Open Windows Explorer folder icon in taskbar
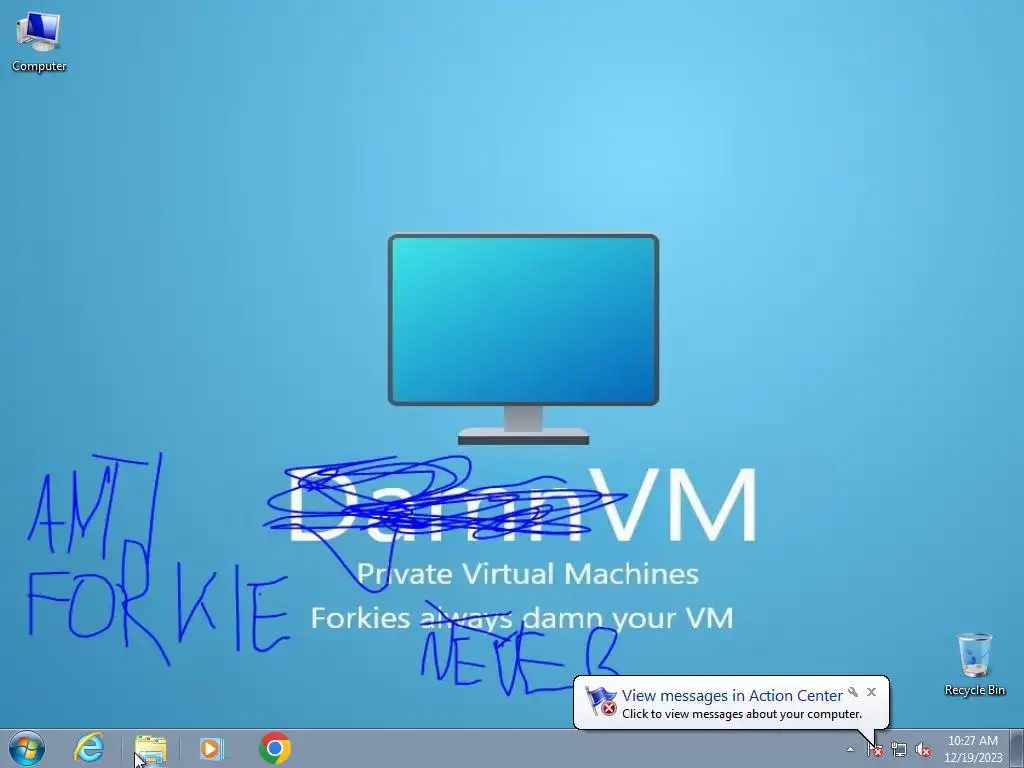1024x768 pixels. pyautogui.click(x=151, y=749)
